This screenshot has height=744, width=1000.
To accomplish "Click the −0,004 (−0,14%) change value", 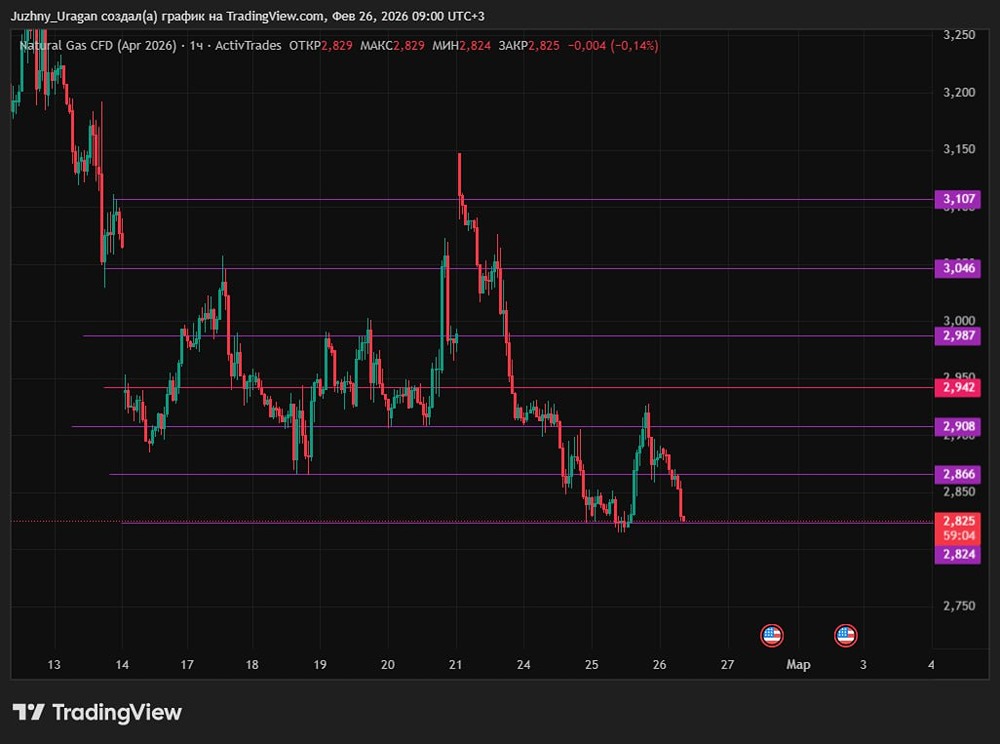I will (x=613, y=45).
